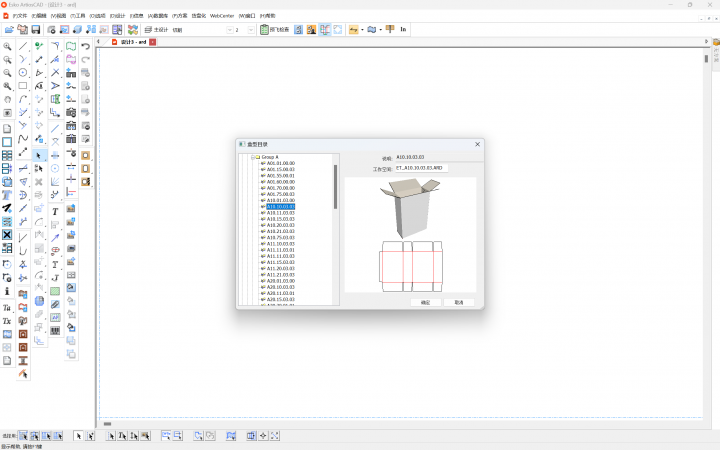The image size is (720, 450).
Task: Open the WebCenter menu
Action: 221,16
